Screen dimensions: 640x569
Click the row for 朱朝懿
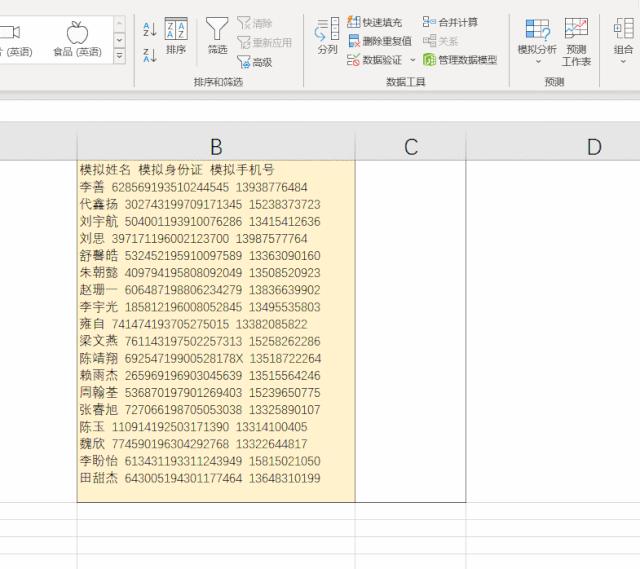tap(200, 273)
